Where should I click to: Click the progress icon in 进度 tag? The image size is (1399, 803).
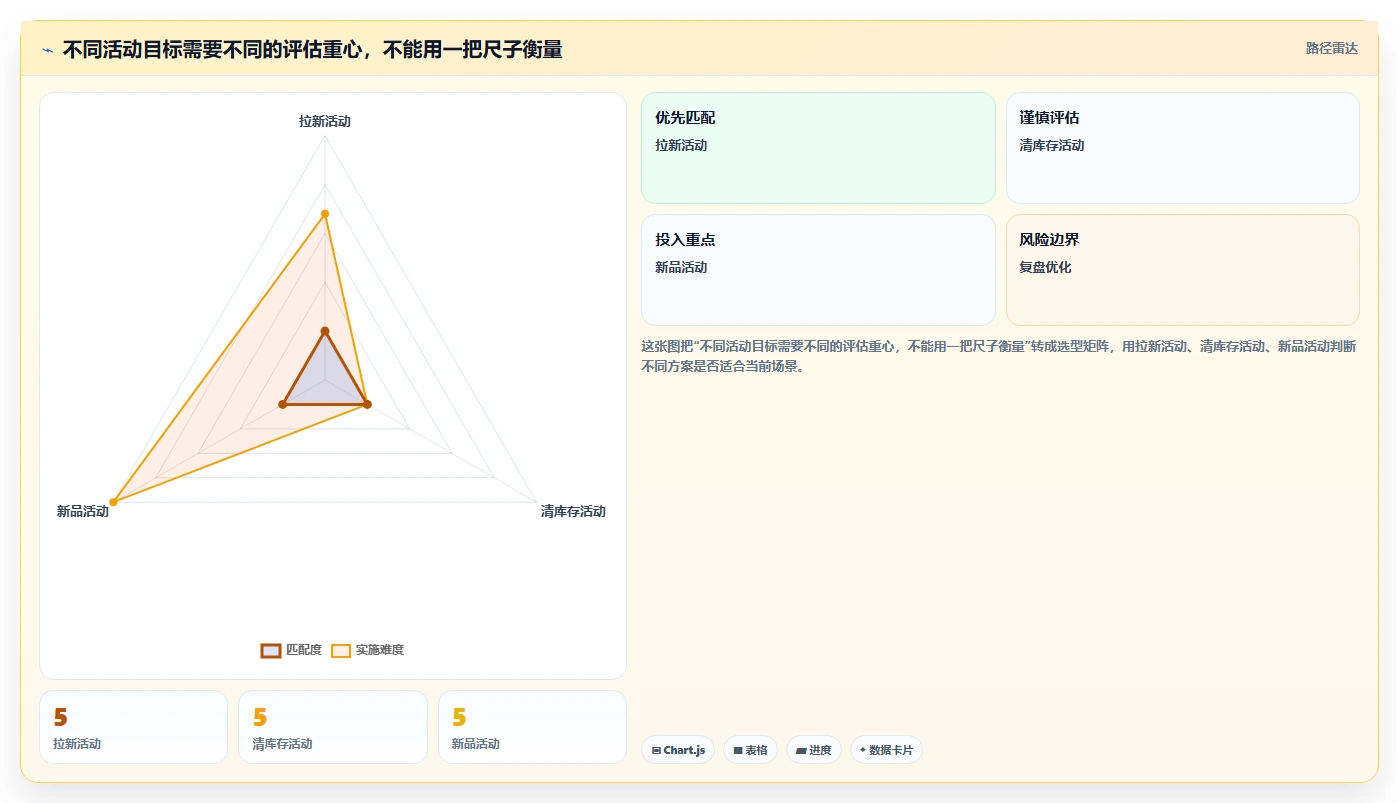click(801, 750)
